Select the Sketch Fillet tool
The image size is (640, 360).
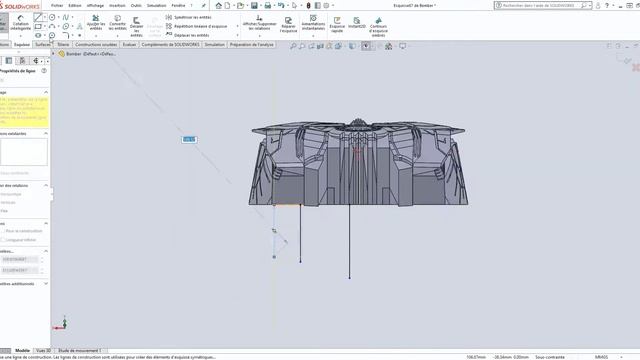(66, 36)
